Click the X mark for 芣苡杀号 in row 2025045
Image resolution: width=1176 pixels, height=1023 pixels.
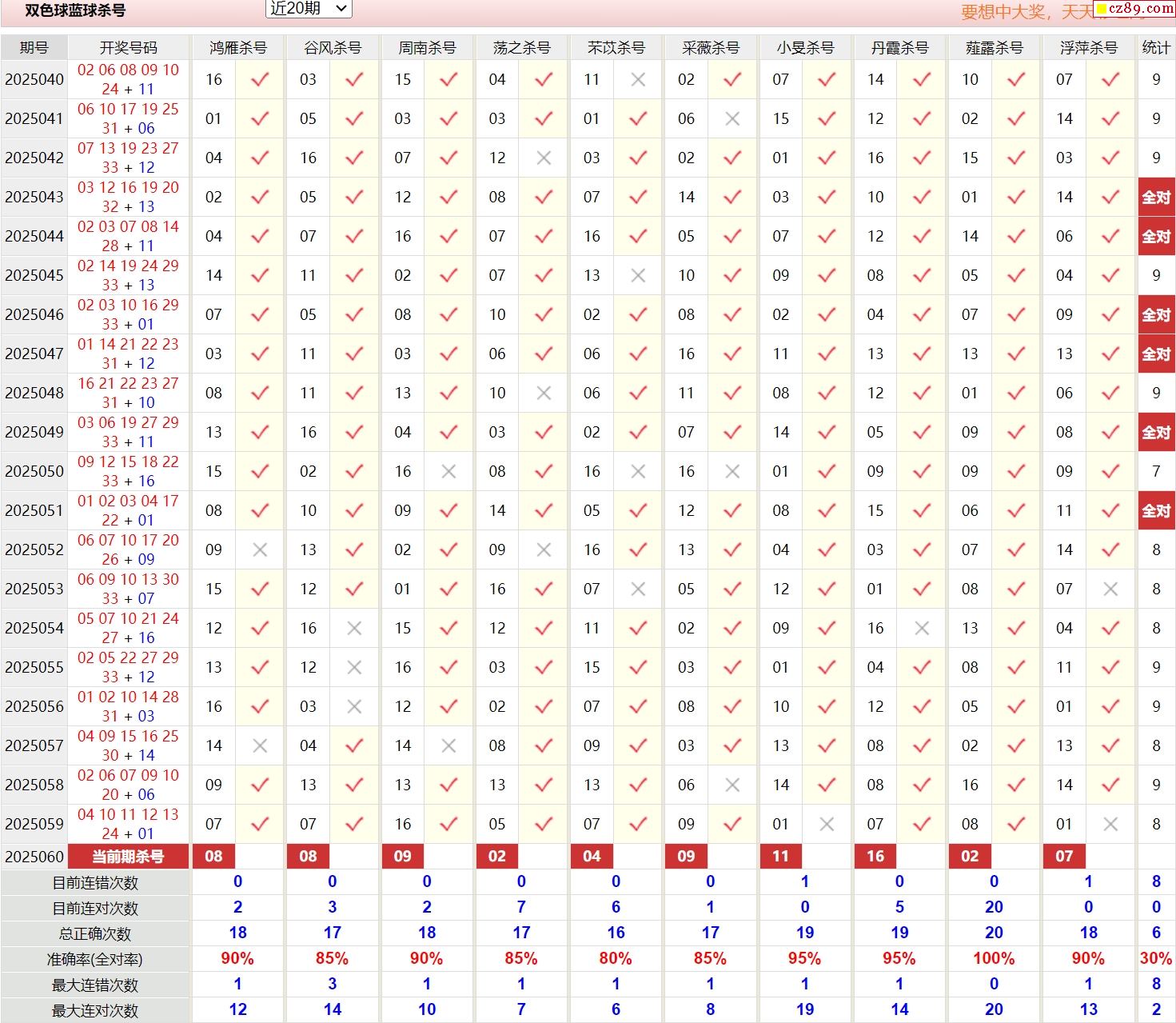click(638, 275)
